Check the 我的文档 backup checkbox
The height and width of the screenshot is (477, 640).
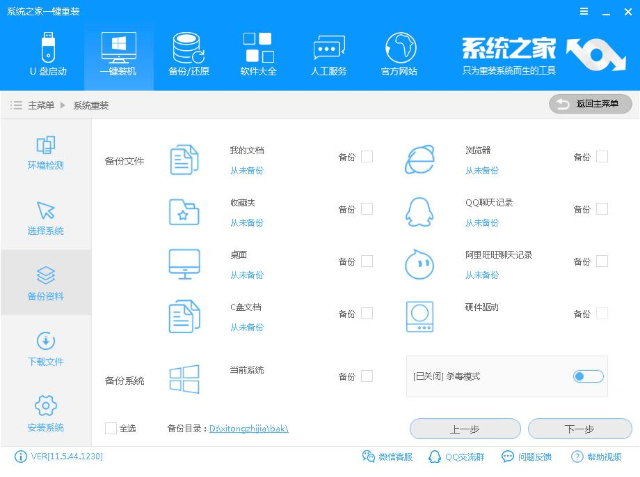[x=367, y=157]
